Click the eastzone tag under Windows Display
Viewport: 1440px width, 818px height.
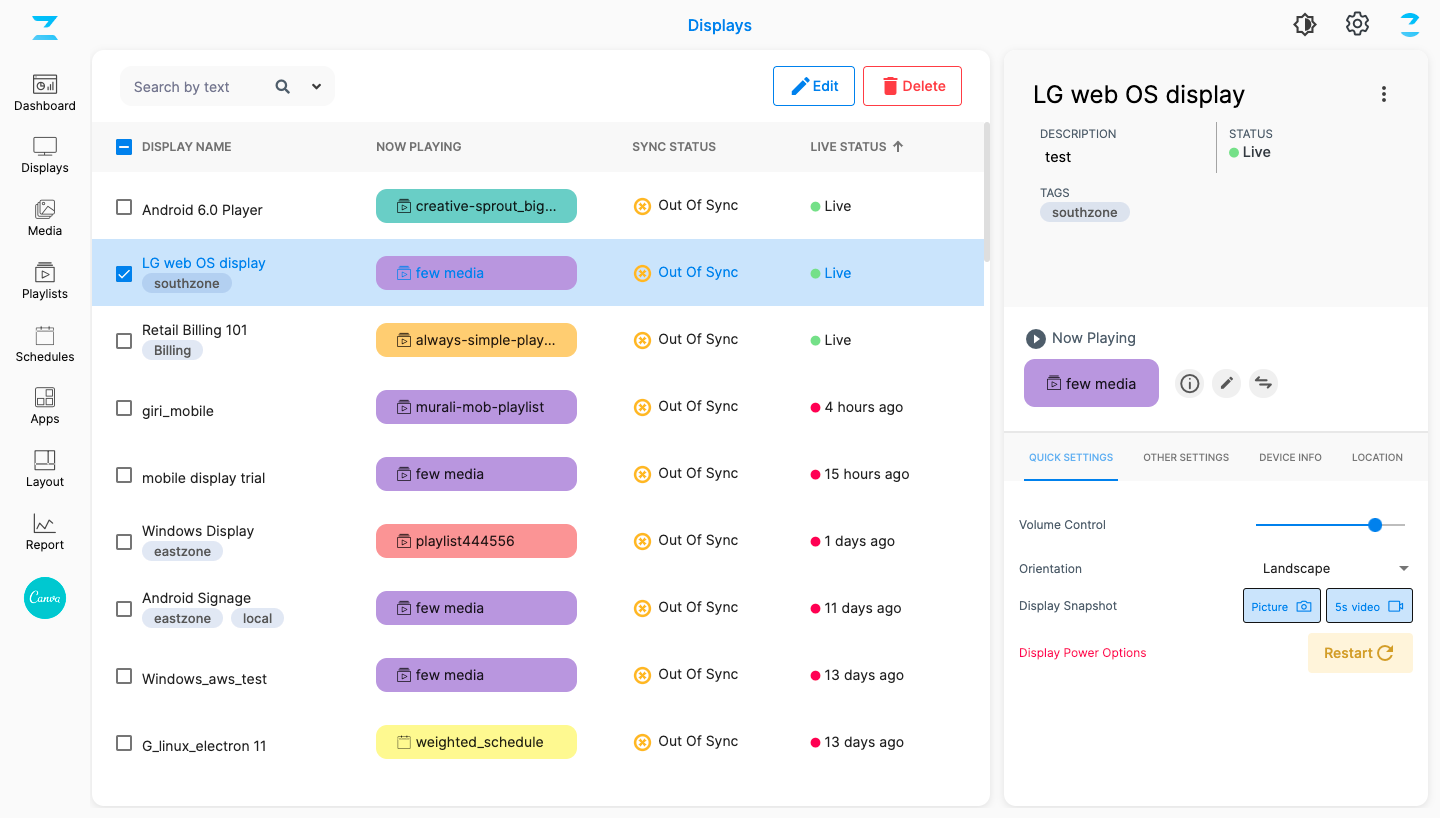tap(182, 552)
